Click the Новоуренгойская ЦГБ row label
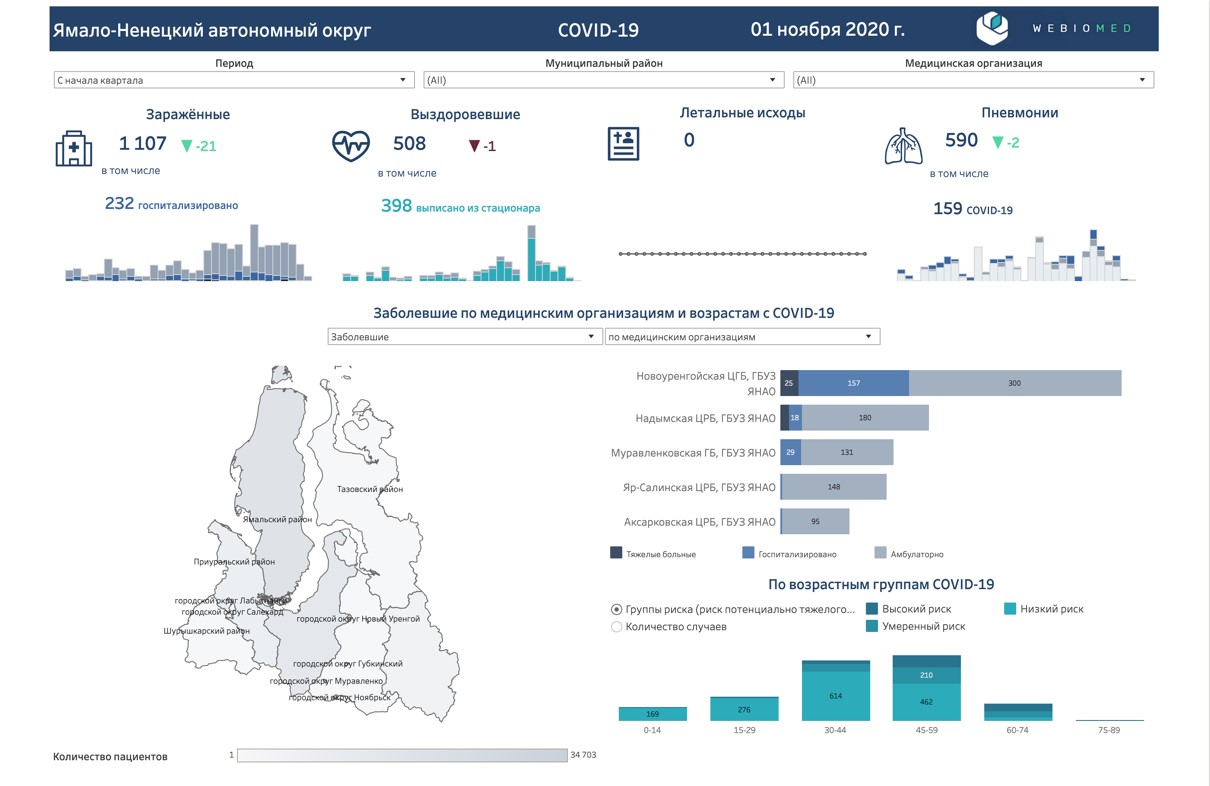 coord(706,384)
